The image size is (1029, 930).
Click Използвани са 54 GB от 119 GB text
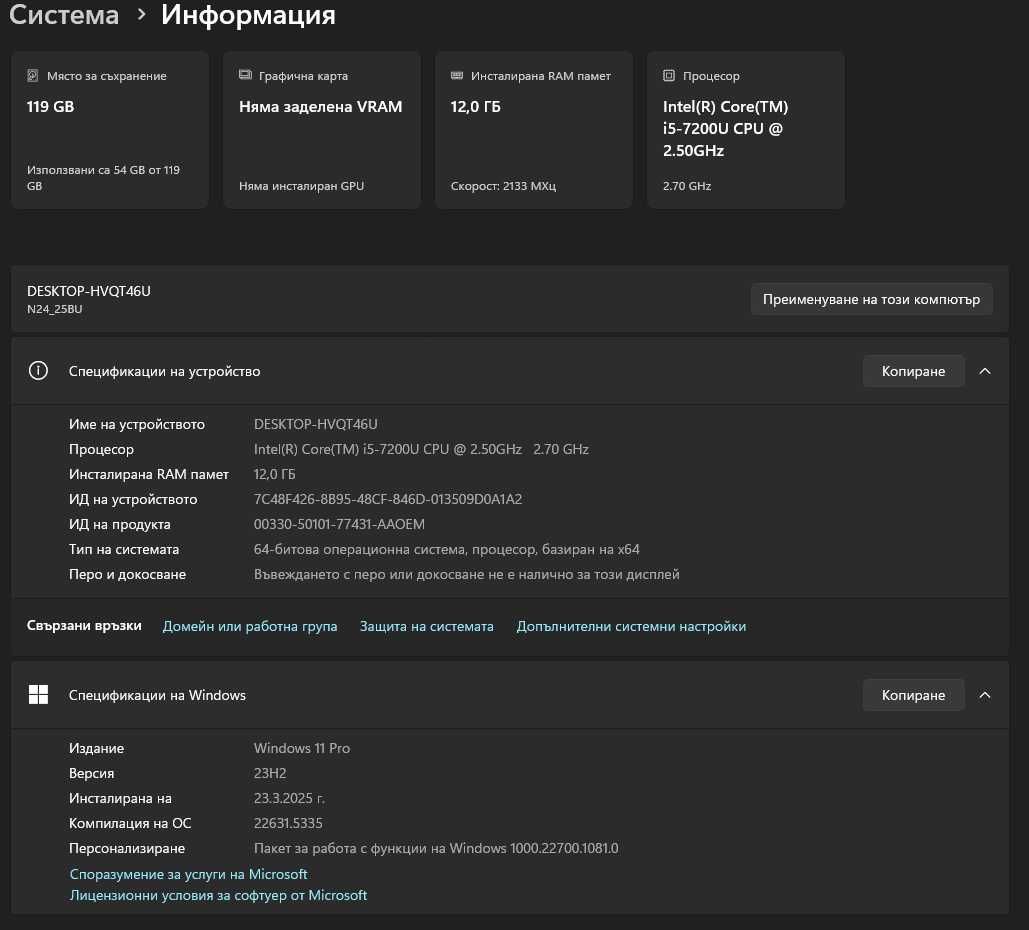[x=103, y=178]
